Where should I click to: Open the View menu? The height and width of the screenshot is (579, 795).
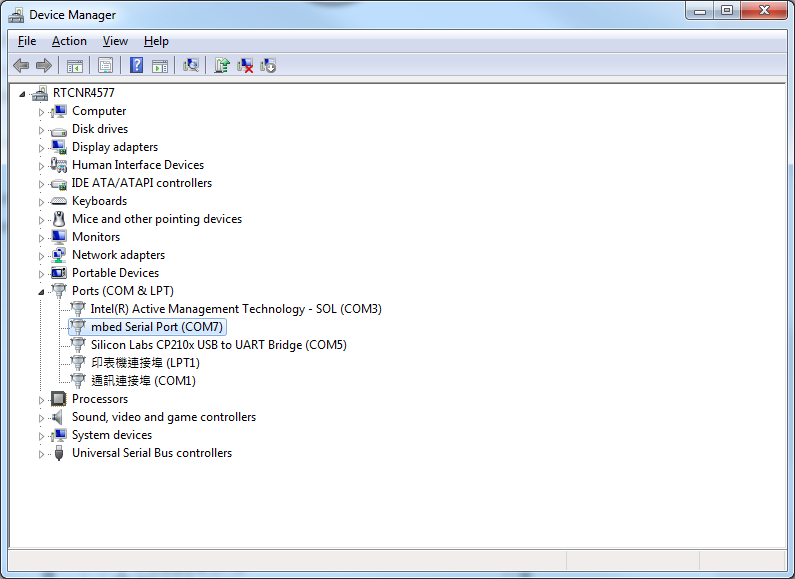click(115, 41)
